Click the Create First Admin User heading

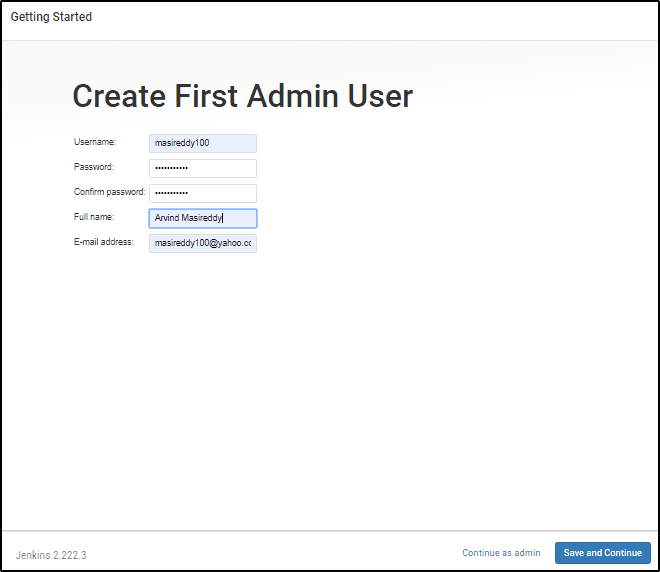click(242, 96)
